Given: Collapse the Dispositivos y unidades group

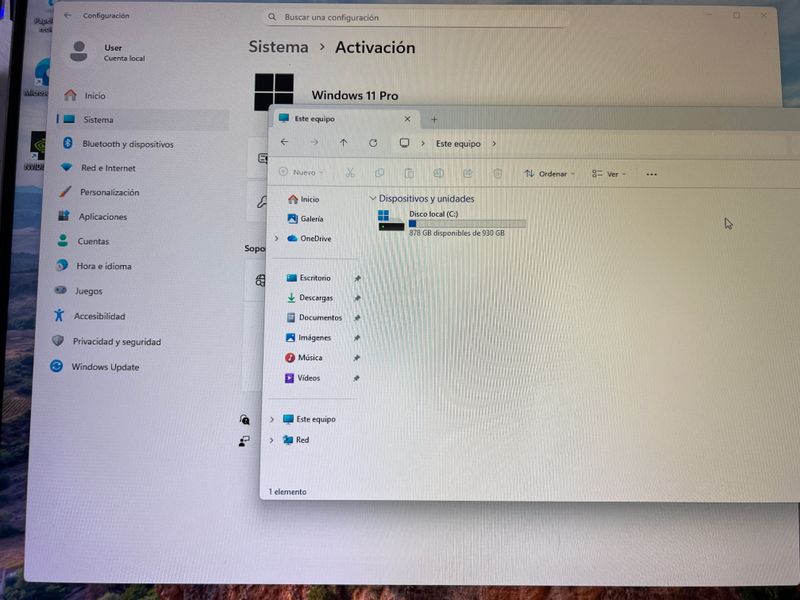Looking at the screenshot, I should tap(372, 198).
